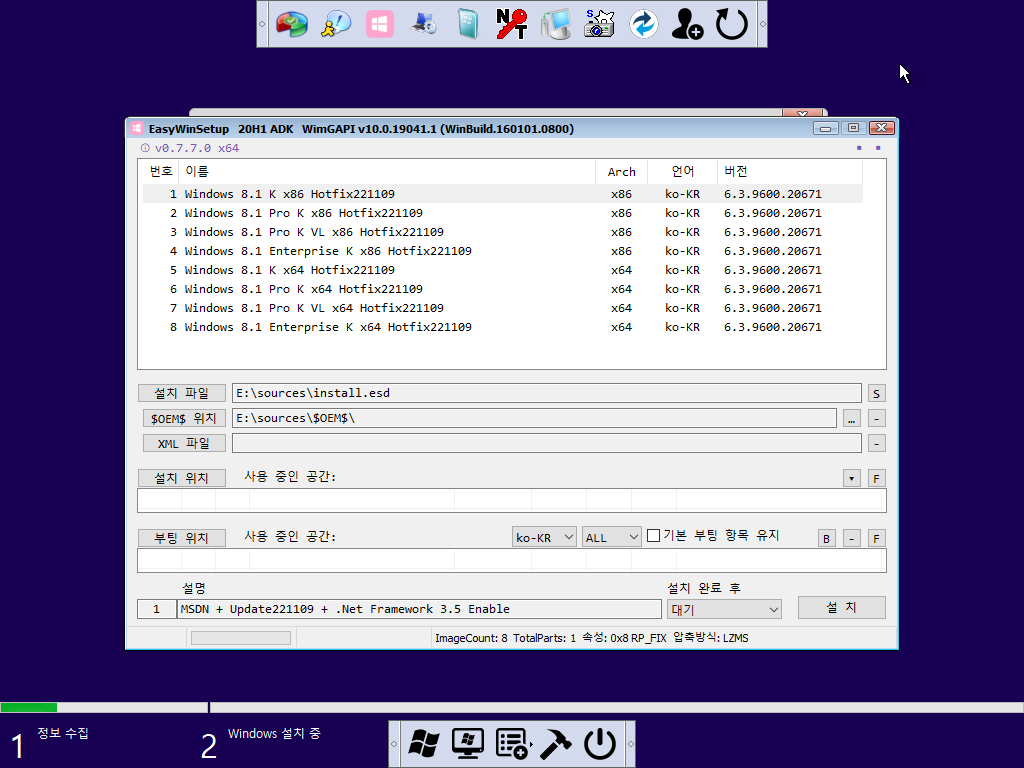Click the install.esd path field
1024x768 pixels.
pos(547,392)
